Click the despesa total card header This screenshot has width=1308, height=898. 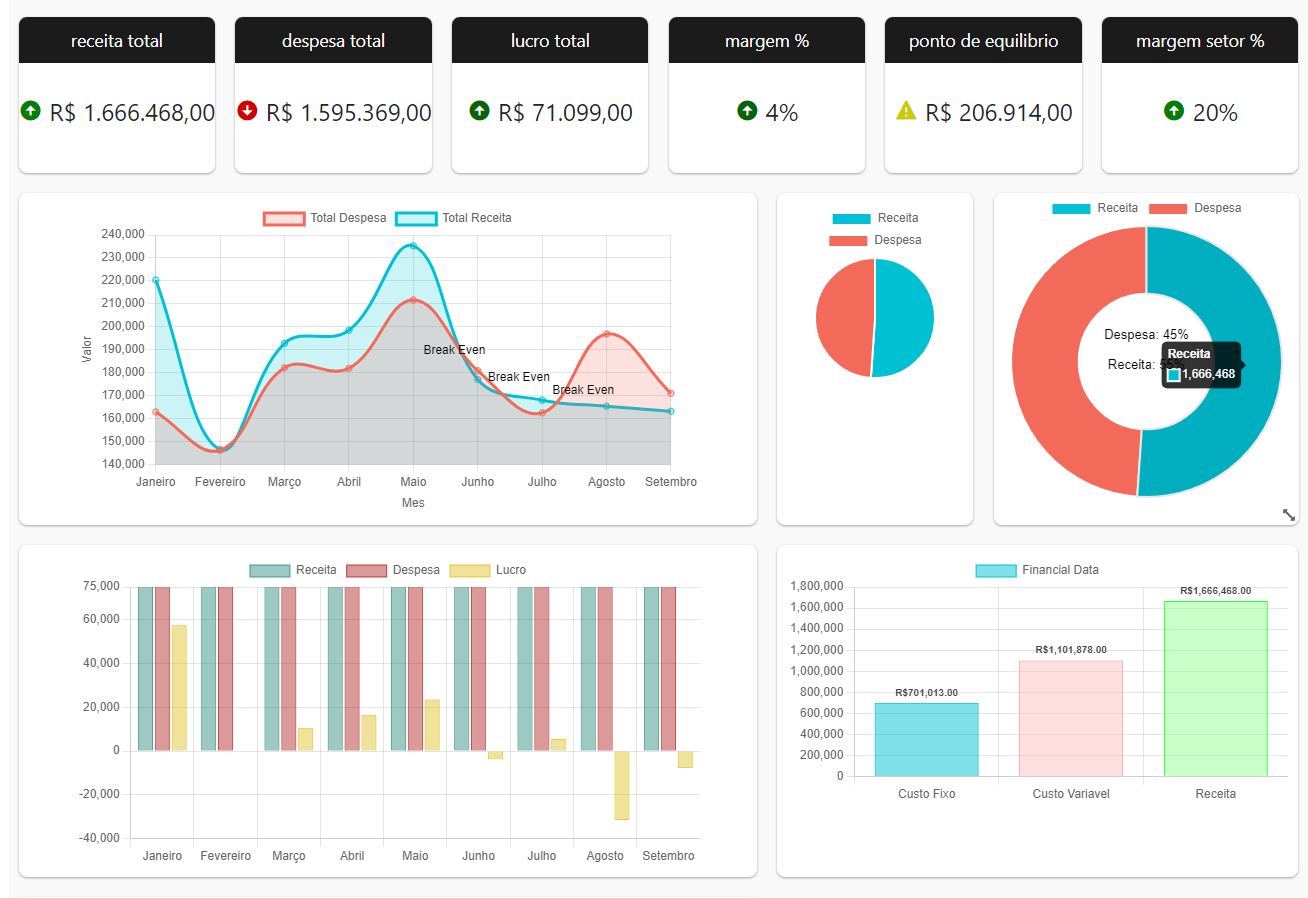333,40
